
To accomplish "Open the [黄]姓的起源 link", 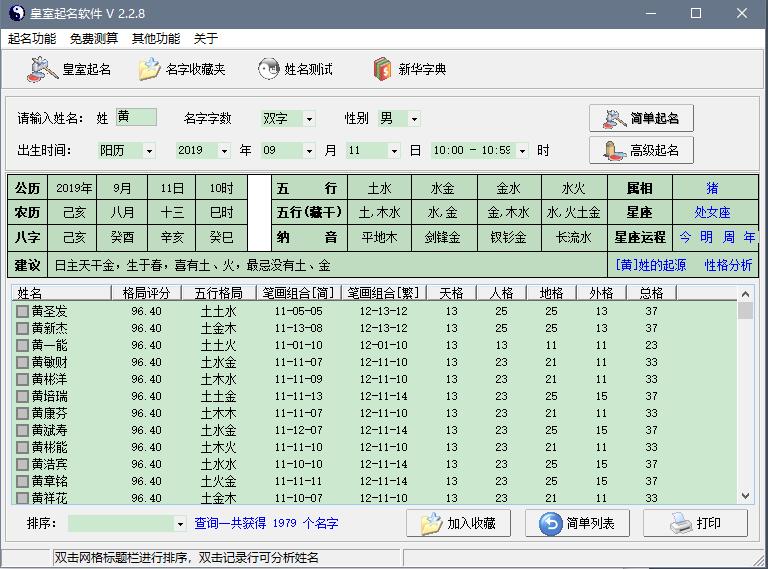I will pyautogui.click(x=650, y=265).
